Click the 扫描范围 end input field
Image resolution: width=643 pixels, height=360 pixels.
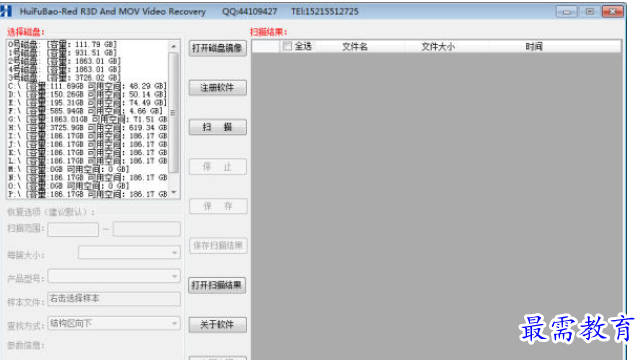(146, 229)
